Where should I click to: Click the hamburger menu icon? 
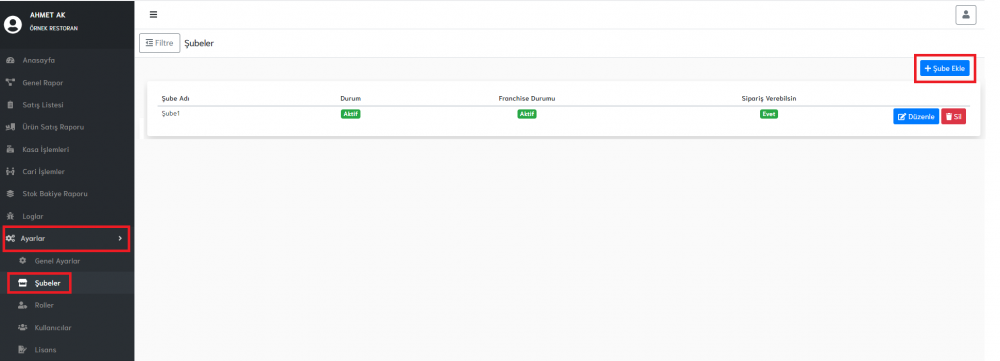[153, 15]
